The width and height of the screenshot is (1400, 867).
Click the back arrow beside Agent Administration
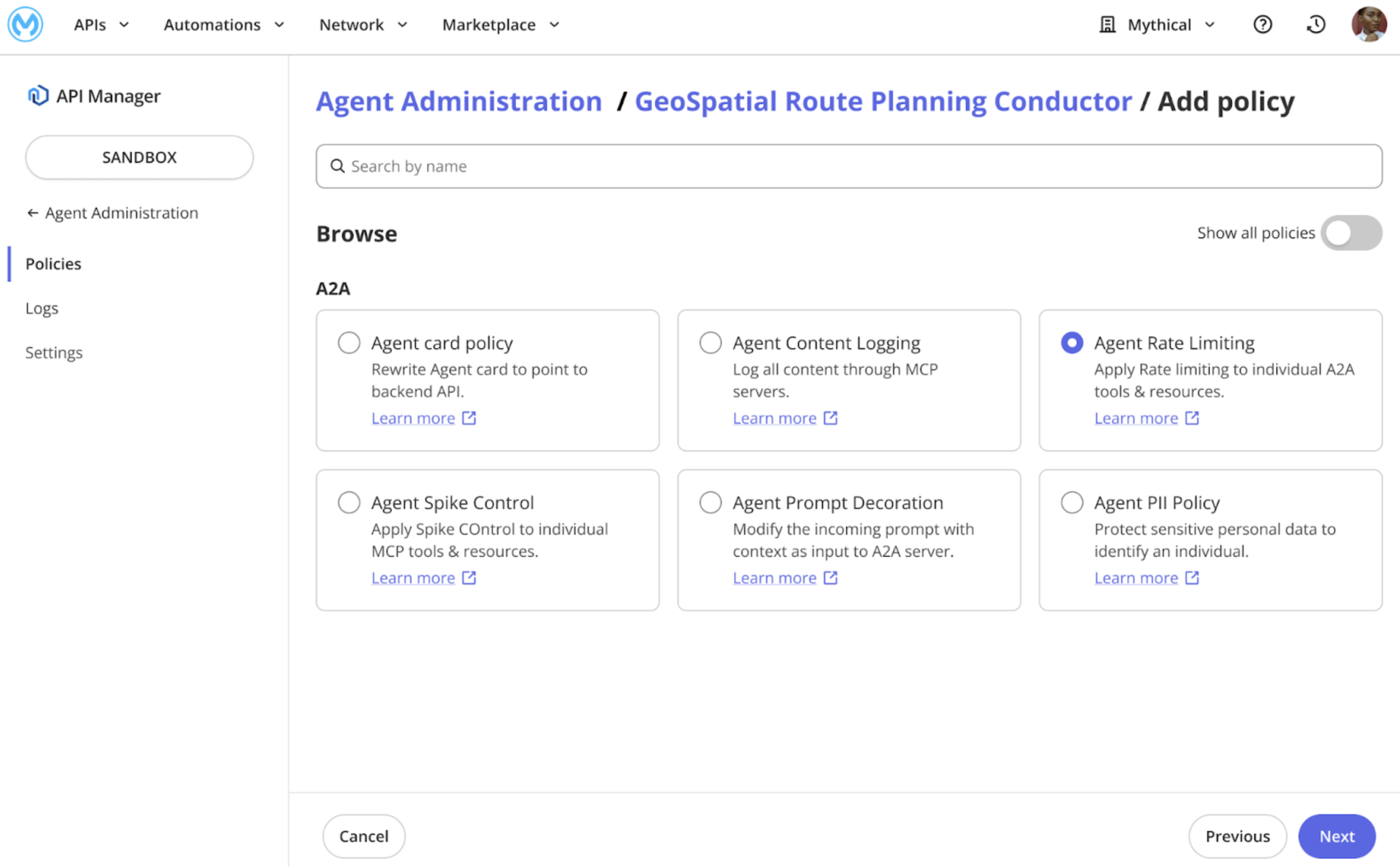point(33,213)
